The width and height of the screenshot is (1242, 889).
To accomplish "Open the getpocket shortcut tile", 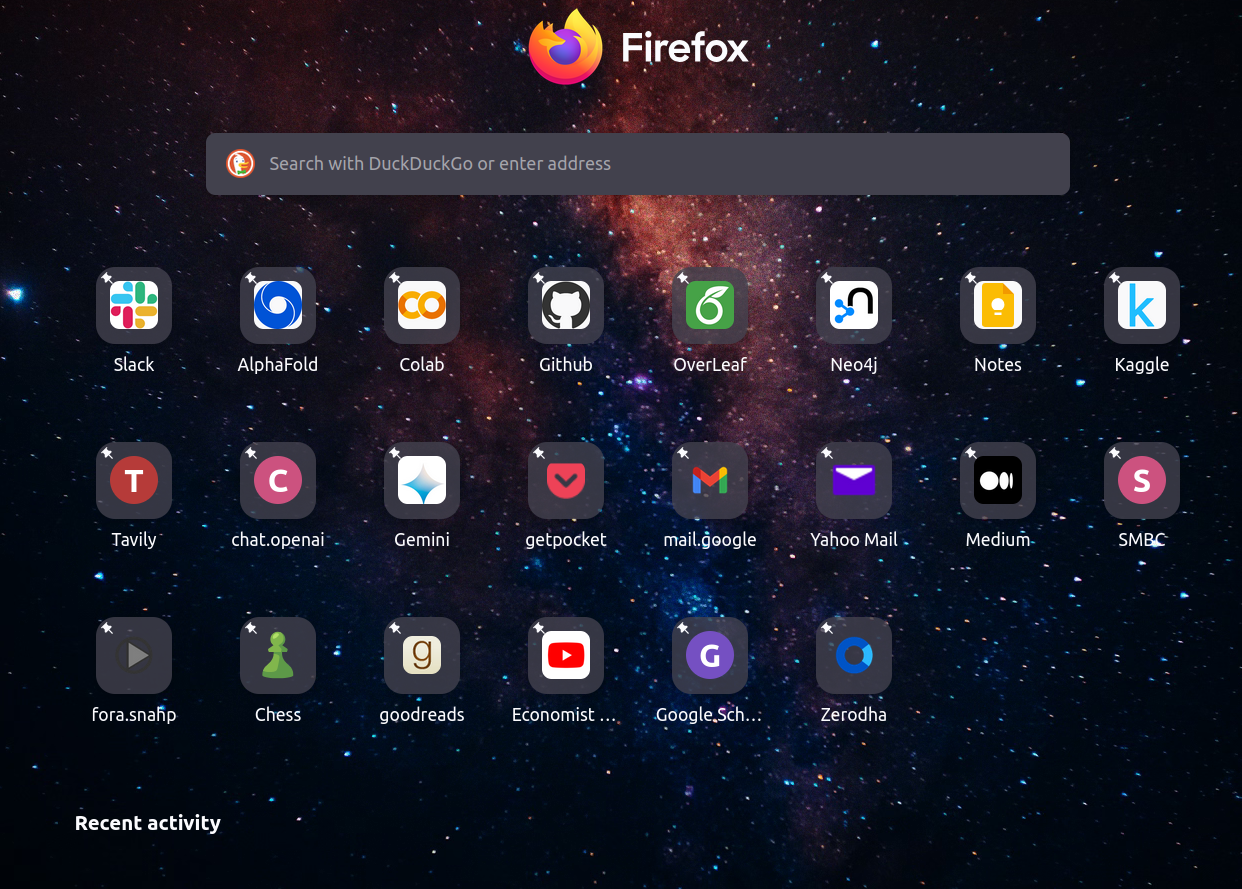I will pos(566,481).
